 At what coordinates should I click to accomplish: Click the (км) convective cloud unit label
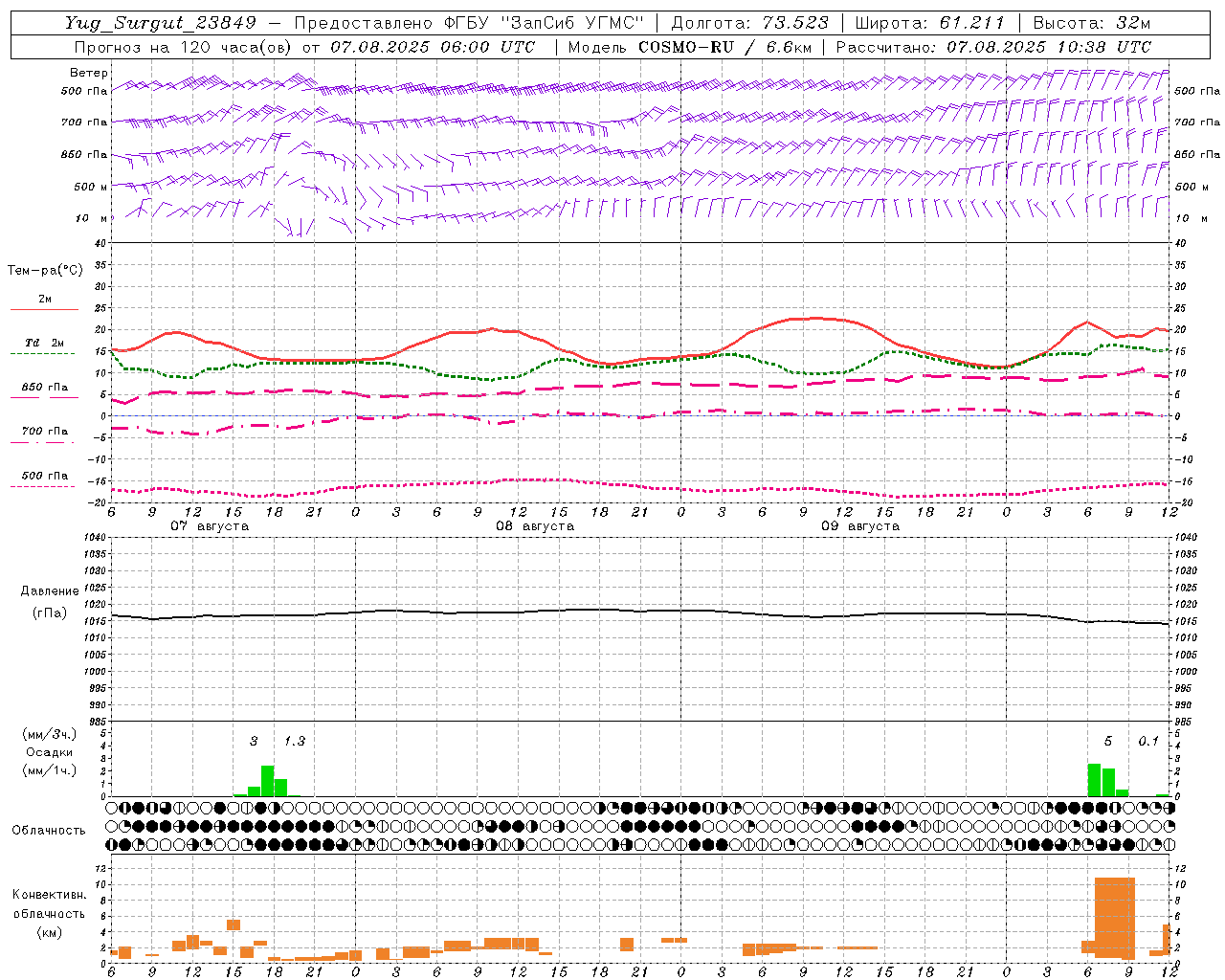click(50, 932)
